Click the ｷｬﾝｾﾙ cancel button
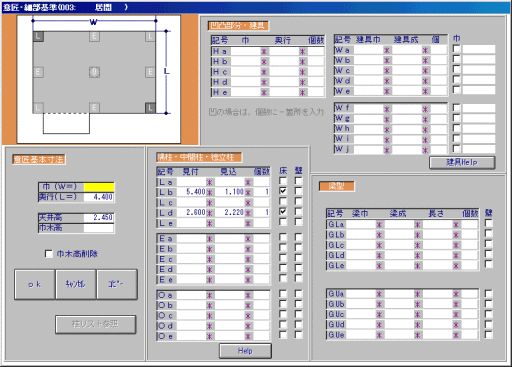The width and height of the screenshot is (512, 367). point(76,284)
